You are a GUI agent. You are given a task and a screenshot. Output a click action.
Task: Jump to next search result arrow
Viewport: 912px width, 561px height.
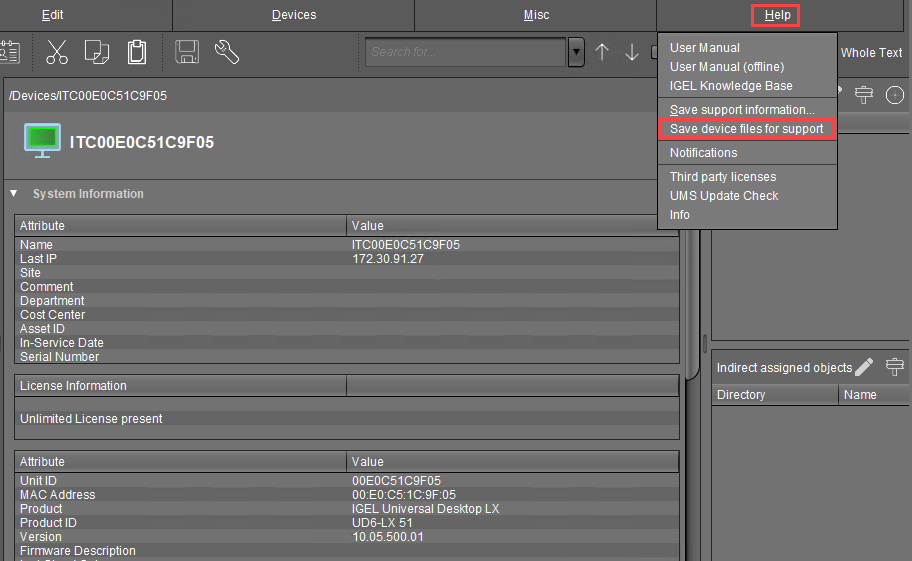(632, 53)
